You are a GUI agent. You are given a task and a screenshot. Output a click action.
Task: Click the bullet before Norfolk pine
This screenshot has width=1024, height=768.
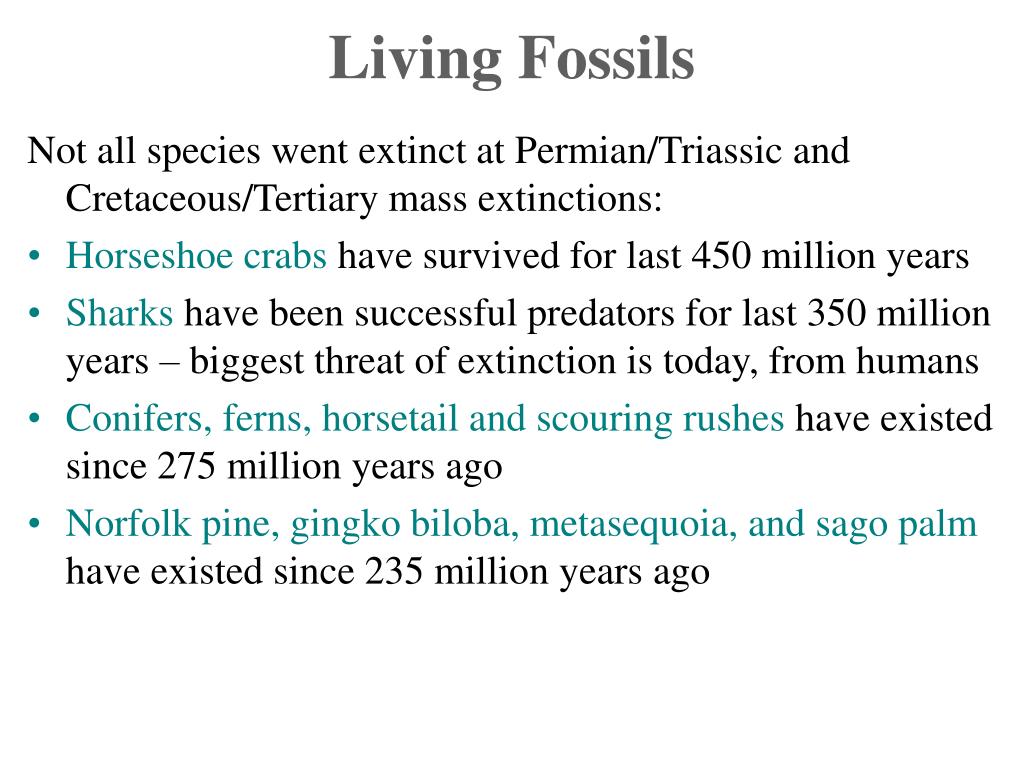[34, 524]
